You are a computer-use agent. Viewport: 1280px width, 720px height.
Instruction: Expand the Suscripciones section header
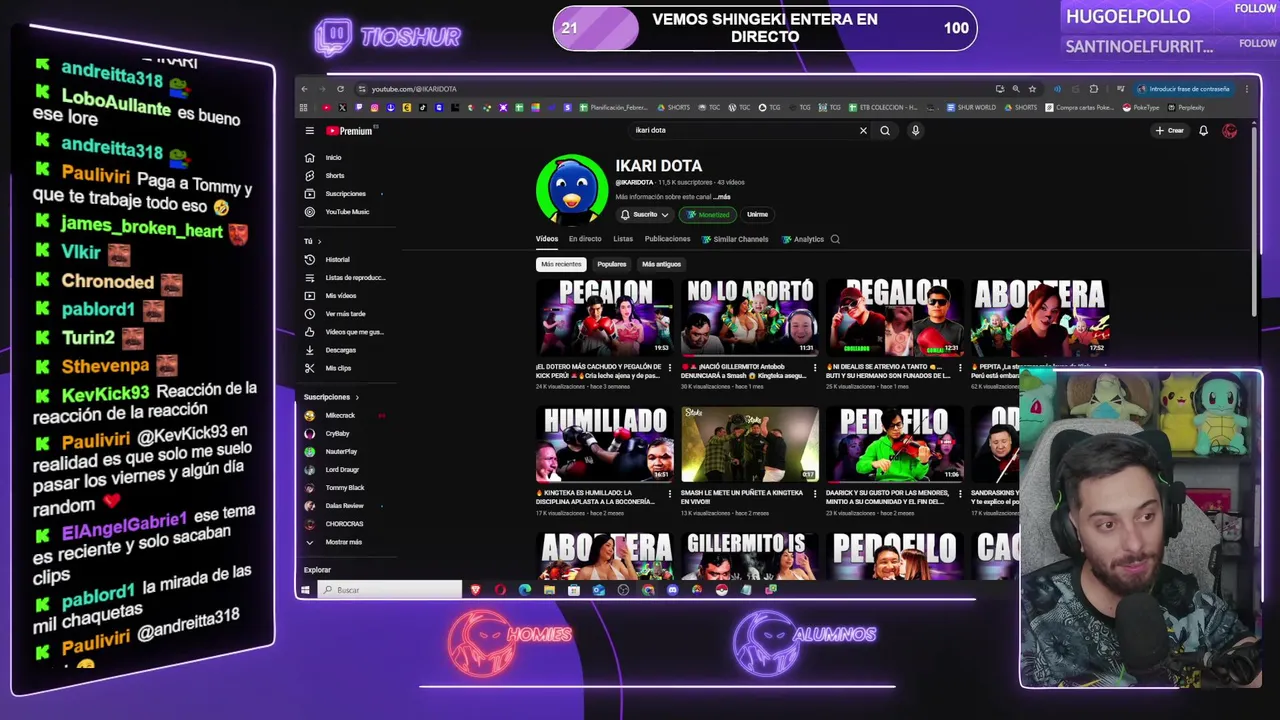pyautogui.click(x=331, y=397)
